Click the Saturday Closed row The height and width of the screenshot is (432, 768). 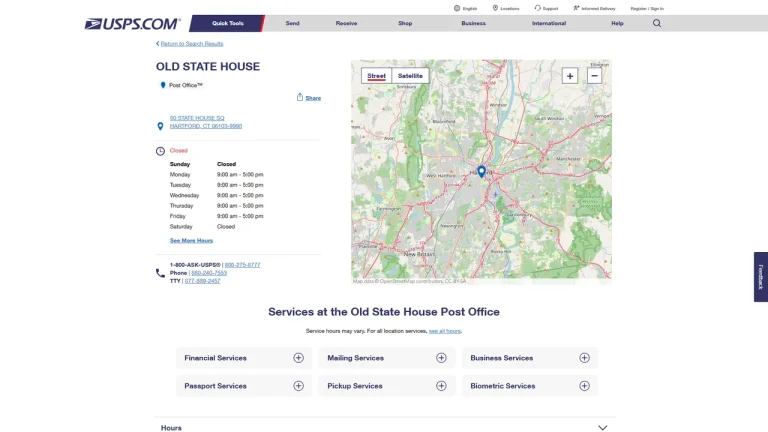coord(202,227)
